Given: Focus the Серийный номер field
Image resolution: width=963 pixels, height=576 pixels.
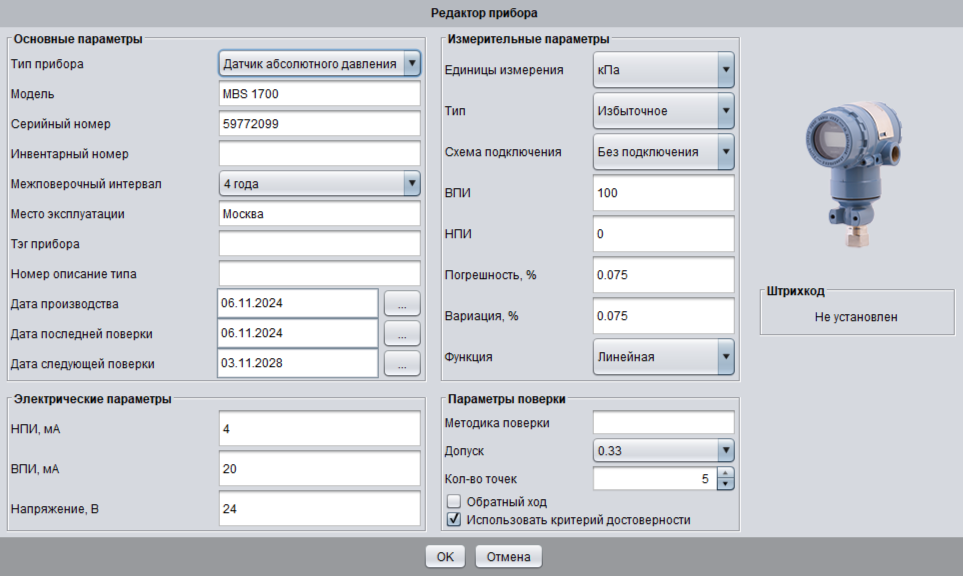Looking at the screenshot, I should 319,124.
